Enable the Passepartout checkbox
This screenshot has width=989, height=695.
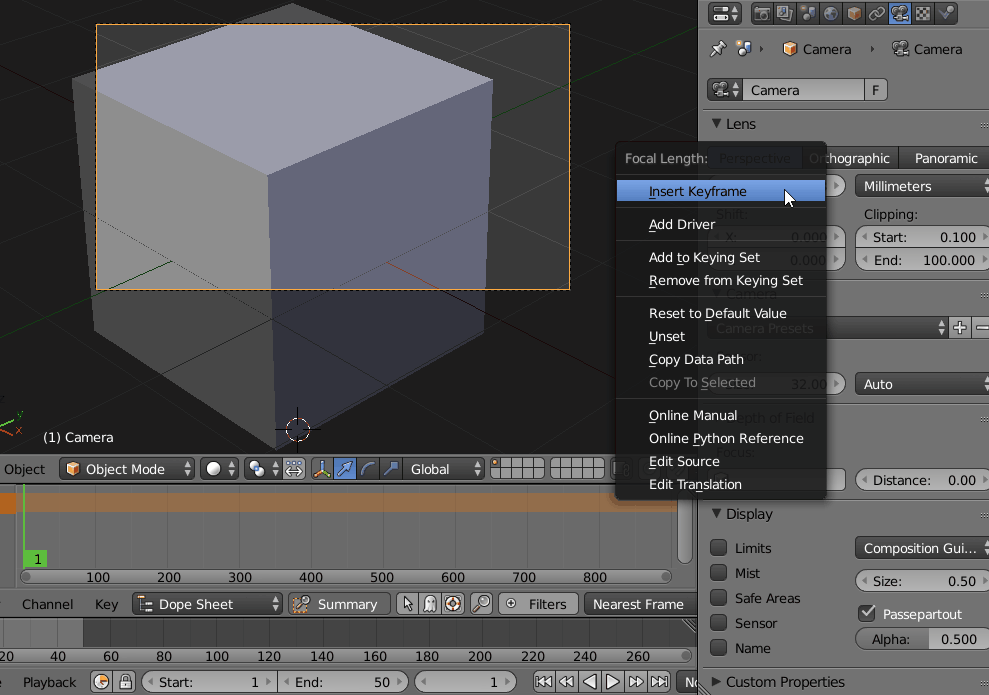tap(866, 613)
